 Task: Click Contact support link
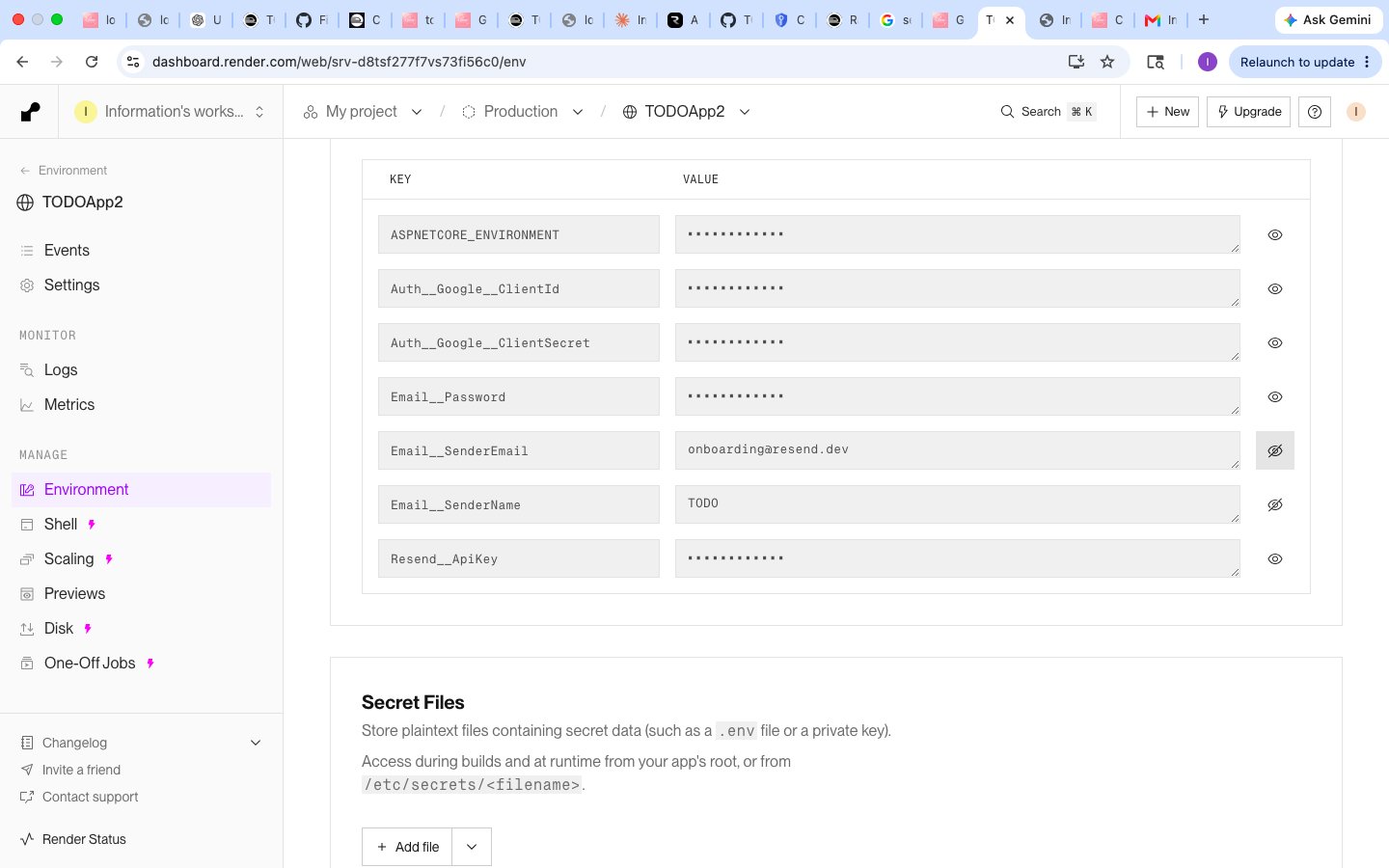click(90, 797)
